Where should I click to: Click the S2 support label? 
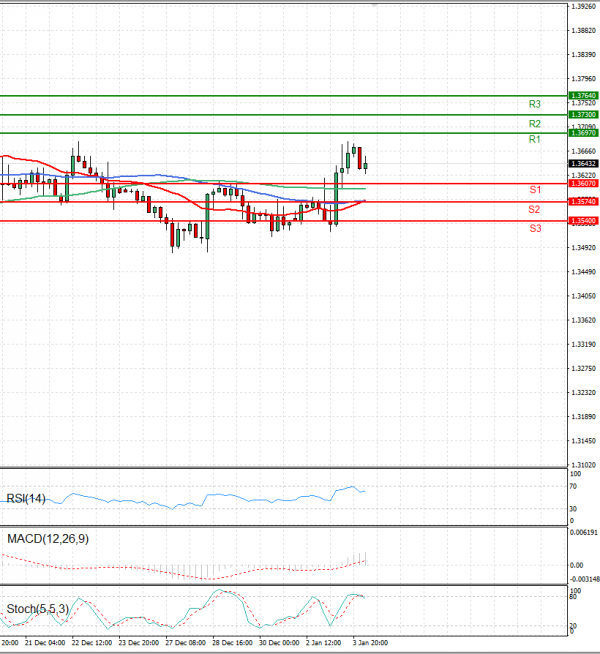(x=534, y=209)
